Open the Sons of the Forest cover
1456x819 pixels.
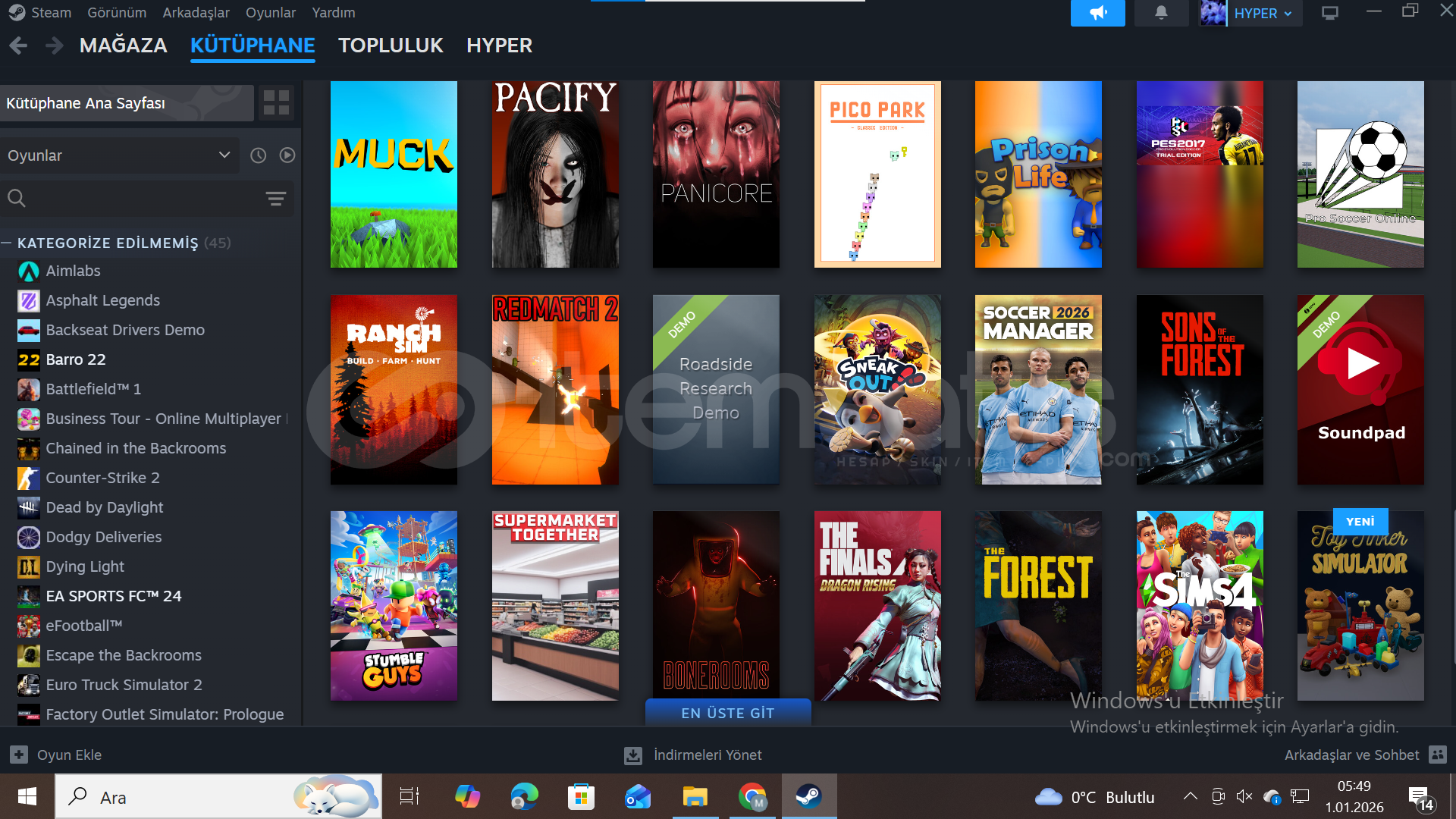tap(1199, 390)
